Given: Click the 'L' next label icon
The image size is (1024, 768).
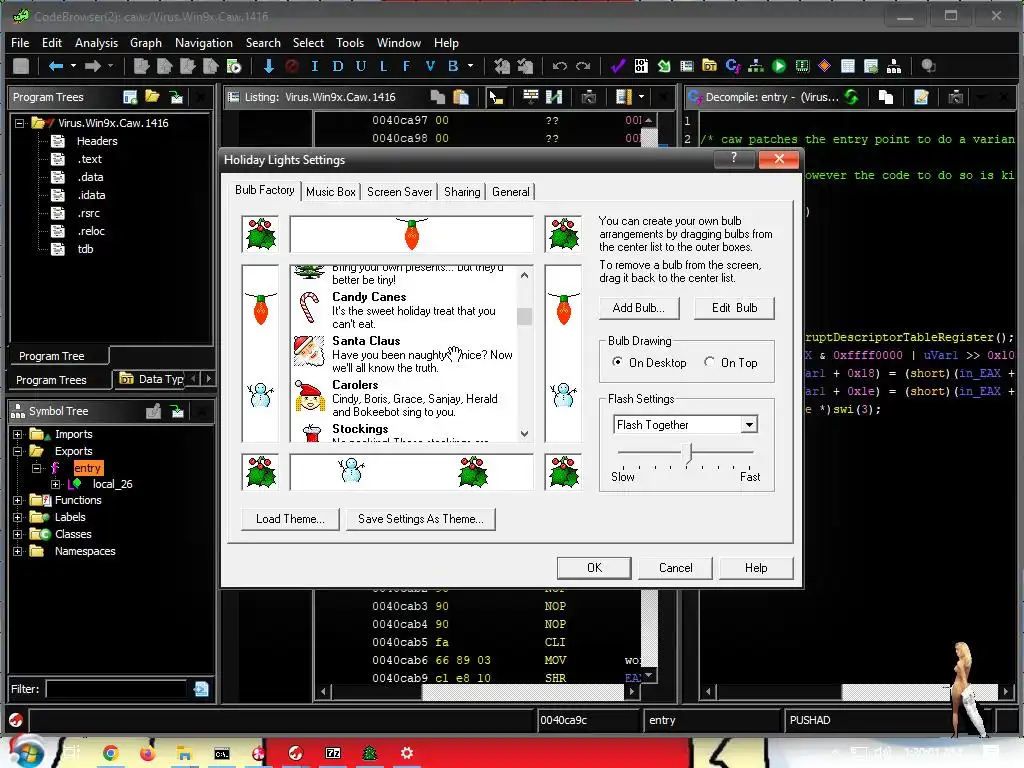Looking at the screenshot, I should click(x=383, y=66).
